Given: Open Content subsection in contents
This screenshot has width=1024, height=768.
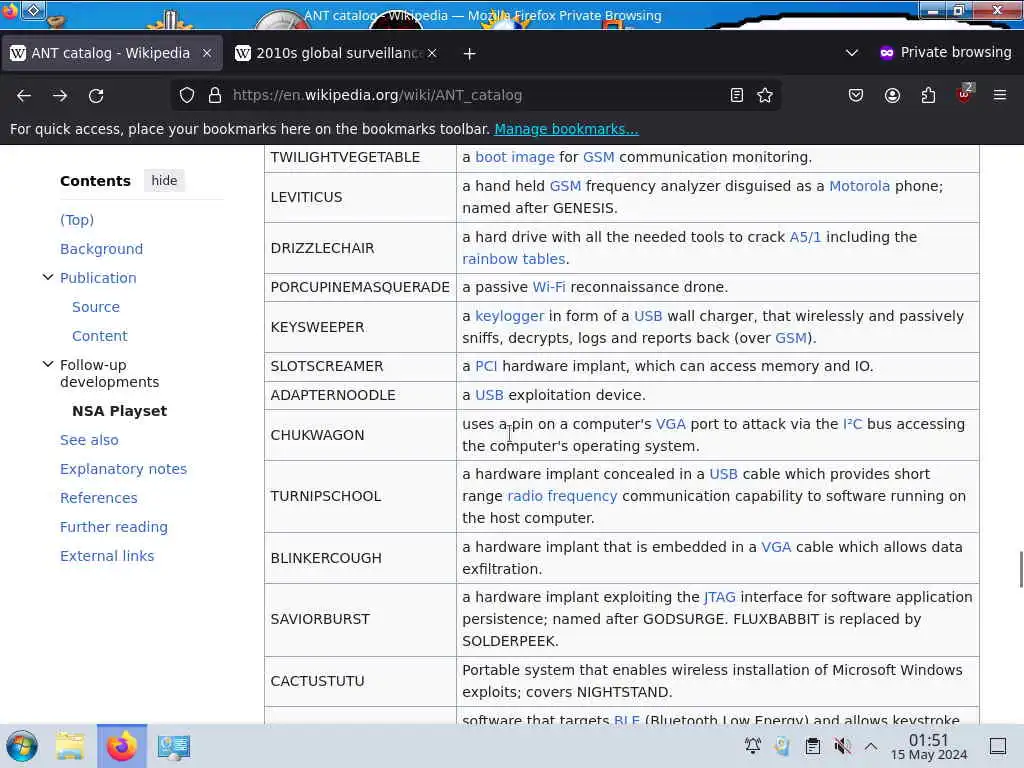Looking at the screenshot, I should coord(100,336).
